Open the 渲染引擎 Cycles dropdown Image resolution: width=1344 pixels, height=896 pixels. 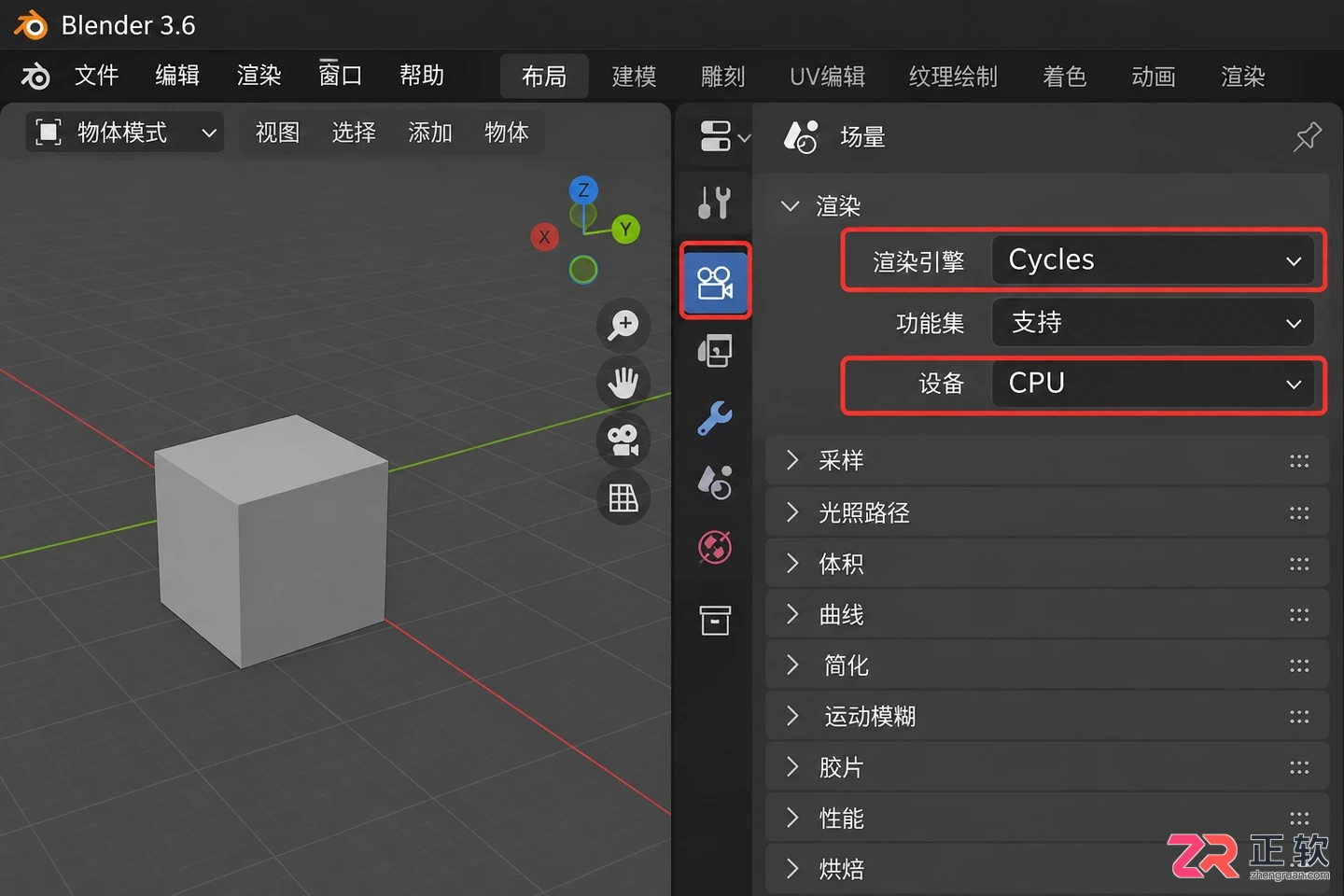(x=1153, y=260)
